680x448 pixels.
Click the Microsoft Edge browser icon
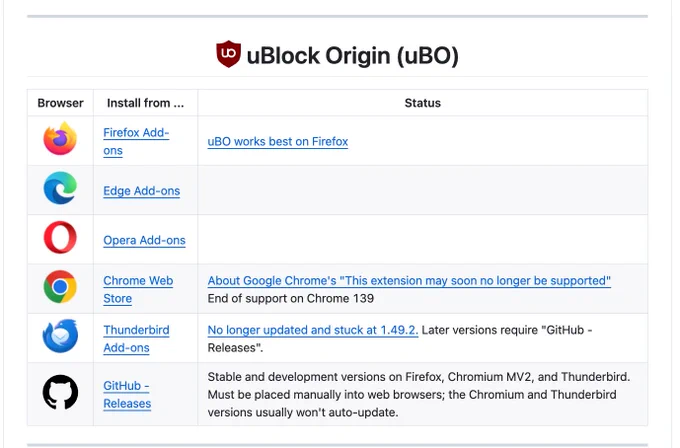click(x=60, y=188)
